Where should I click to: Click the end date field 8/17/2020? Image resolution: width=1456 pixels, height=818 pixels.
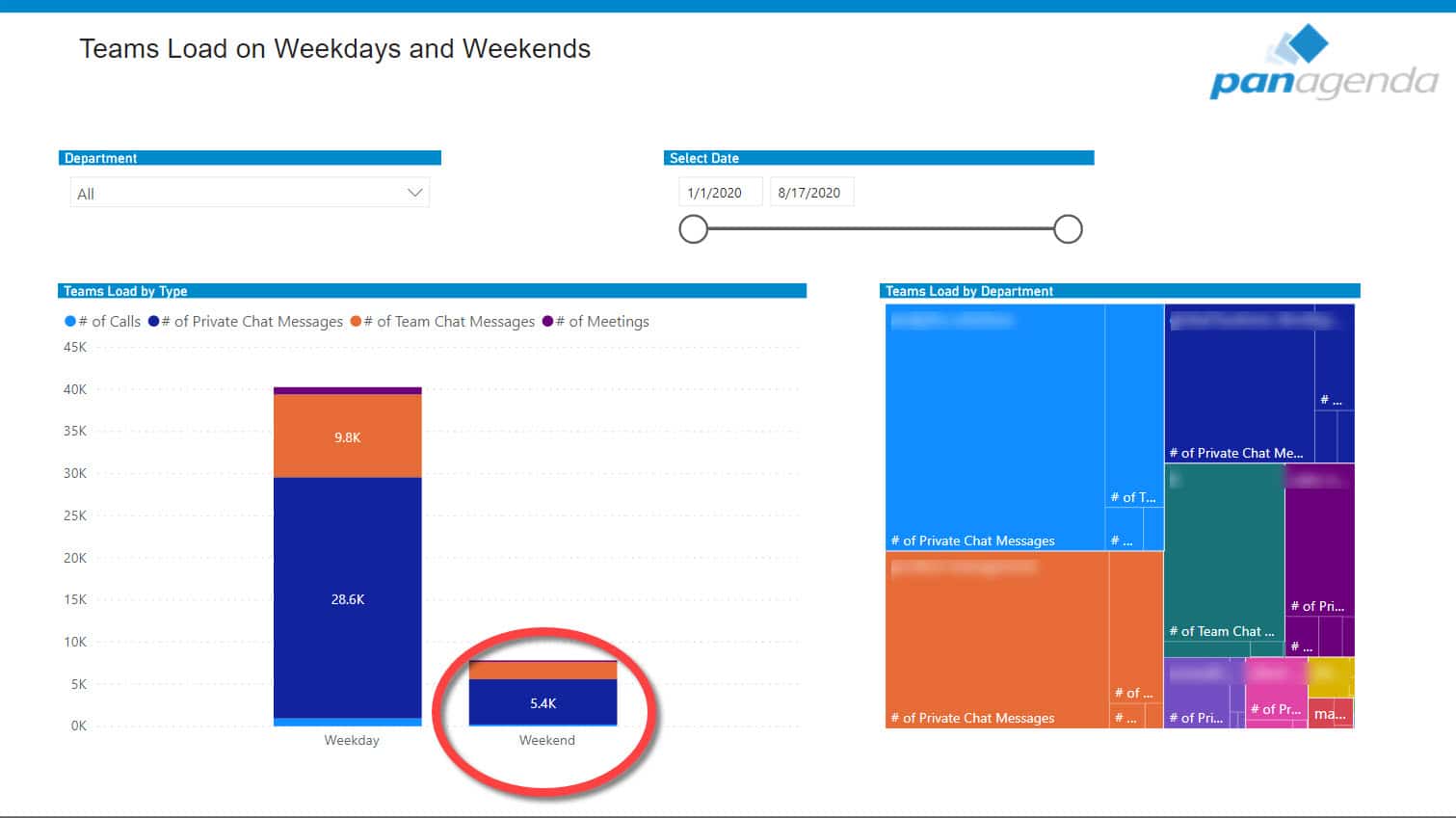click(810, 193)
